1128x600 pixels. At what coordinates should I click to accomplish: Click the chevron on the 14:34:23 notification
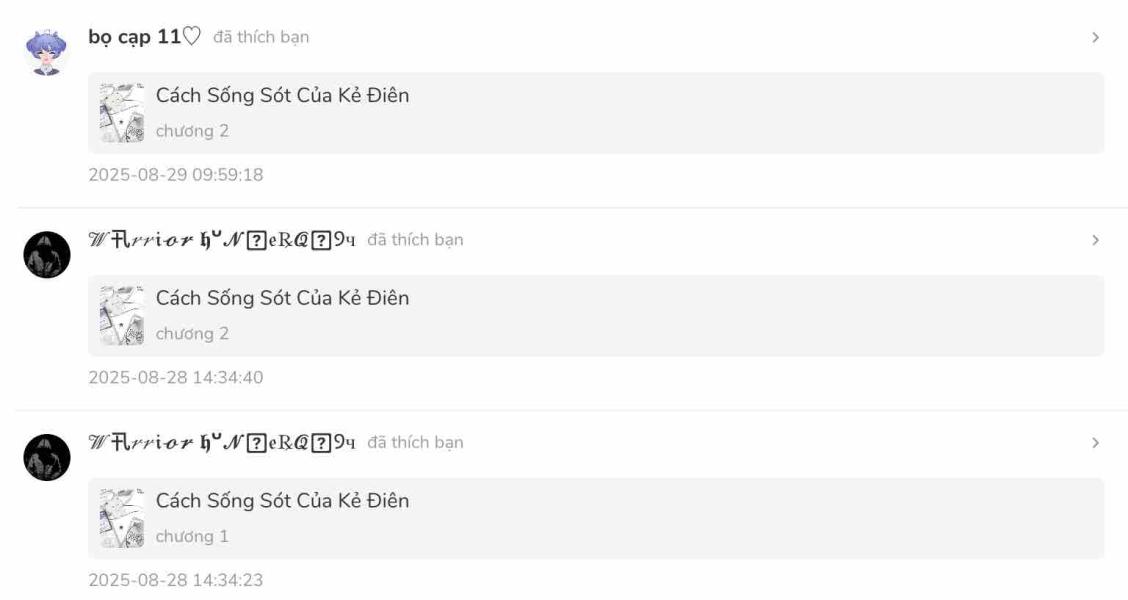tap(1095, 443)
